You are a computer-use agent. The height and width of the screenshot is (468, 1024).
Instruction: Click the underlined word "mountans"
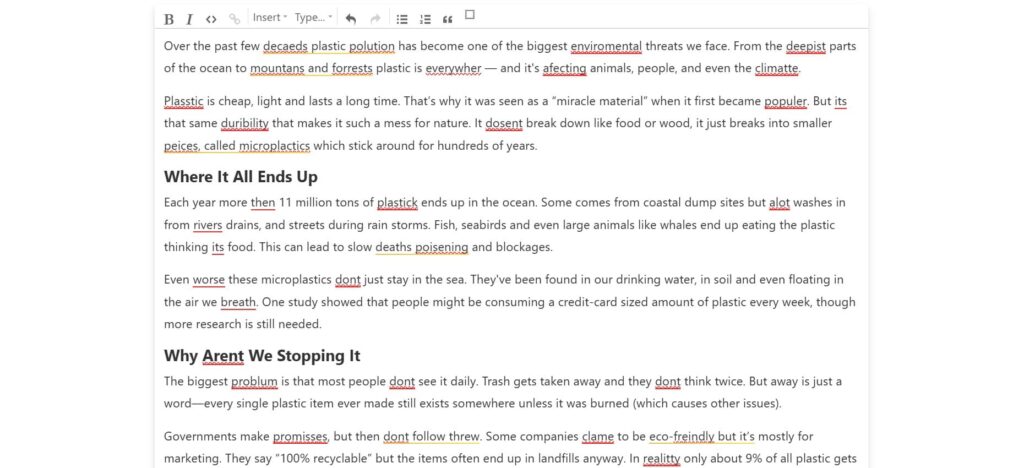coord(278,69)
